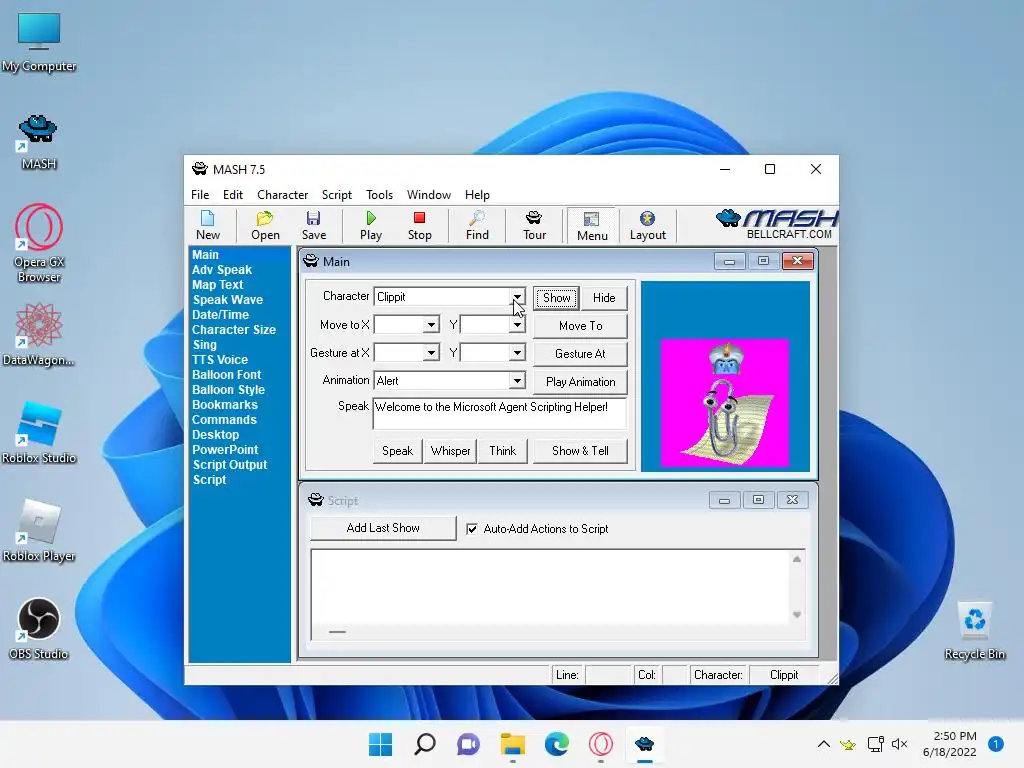Click inside the Script text area

coord(550,588)
